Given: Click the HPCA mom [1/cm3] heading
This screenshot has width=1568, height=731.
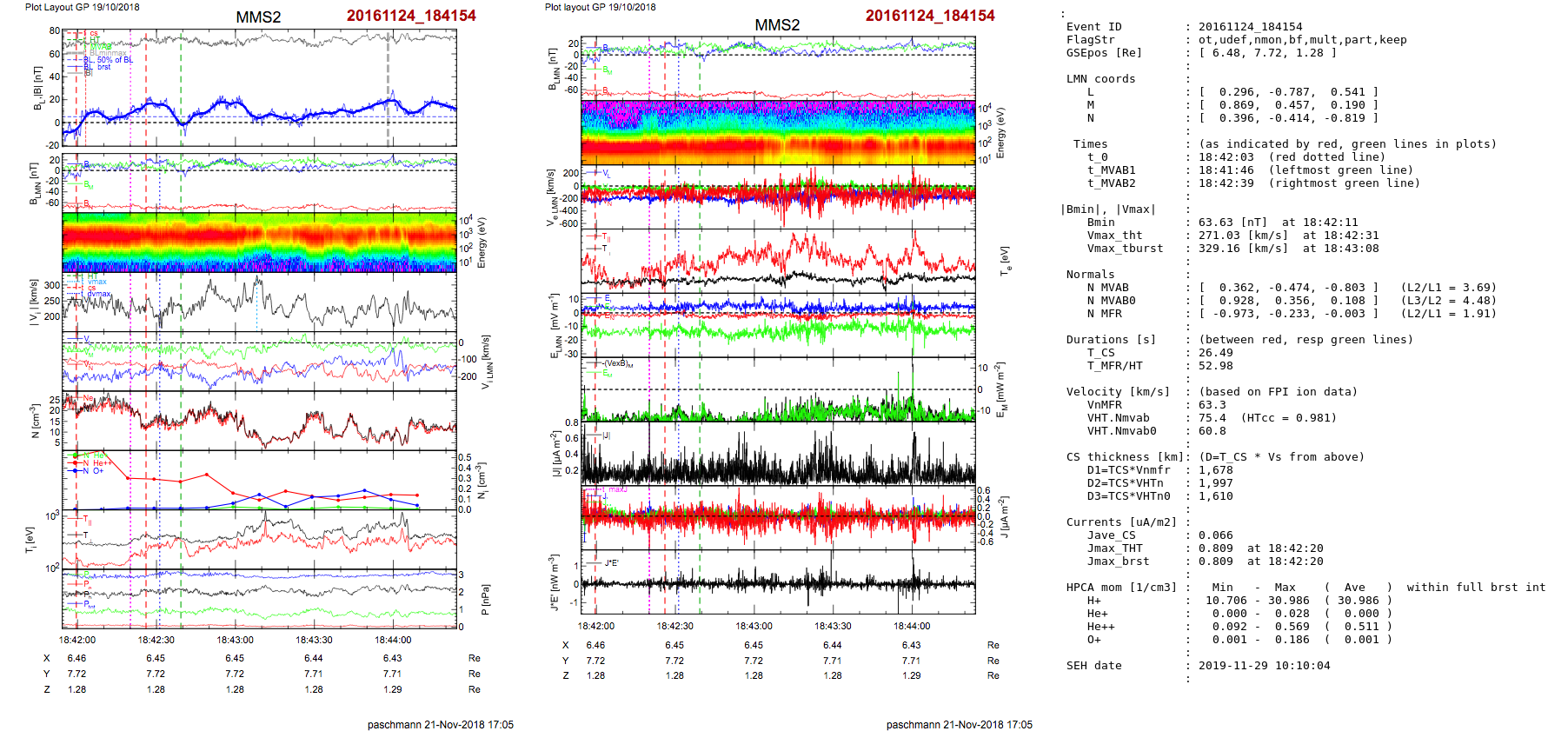Looking at the screenshot, I should click(1120, 588).
